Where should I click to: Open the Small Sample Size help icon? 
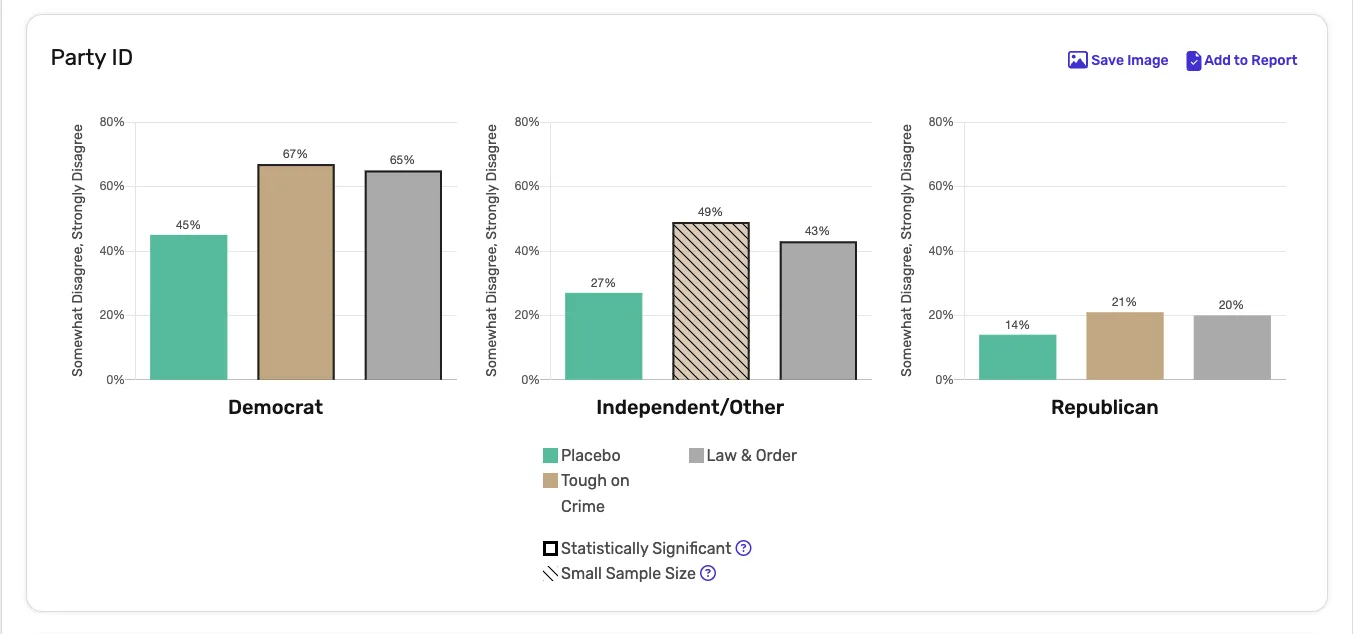pos(708,573)
